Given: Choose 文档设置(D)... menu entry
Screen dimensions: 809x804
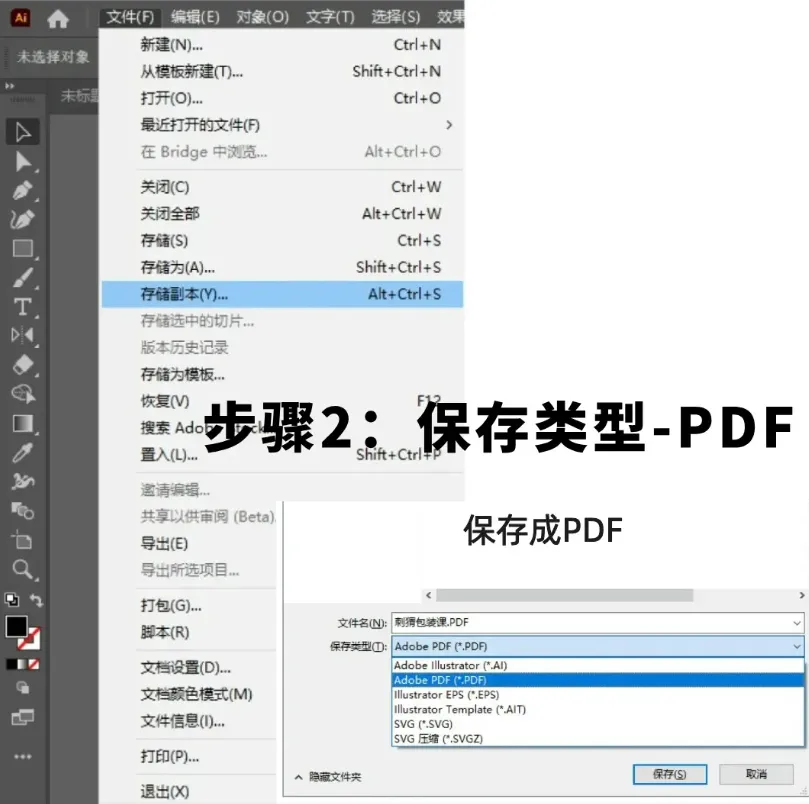Looking at the screenshot, I should [189, 668].
